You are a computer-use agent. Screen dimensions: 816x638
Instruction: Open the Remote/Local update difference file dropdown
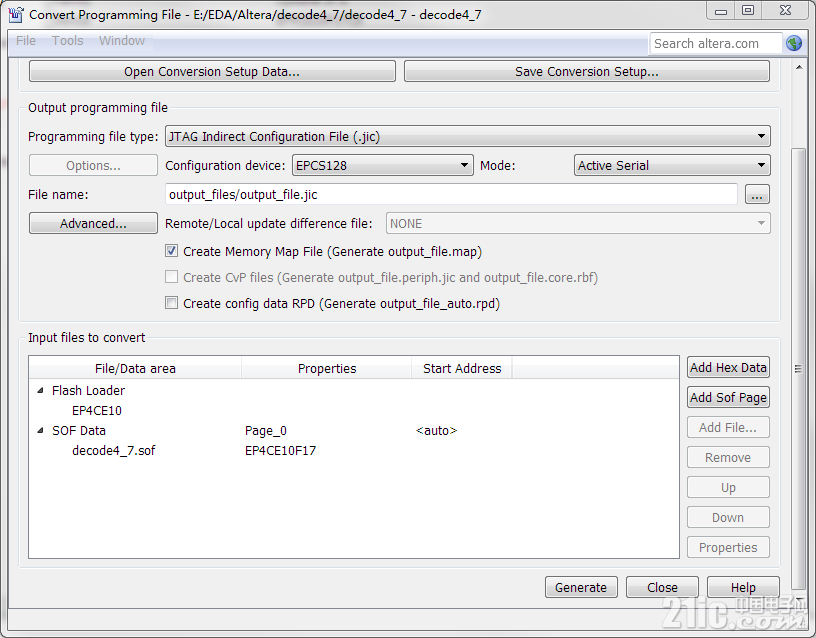click(578, 223)
